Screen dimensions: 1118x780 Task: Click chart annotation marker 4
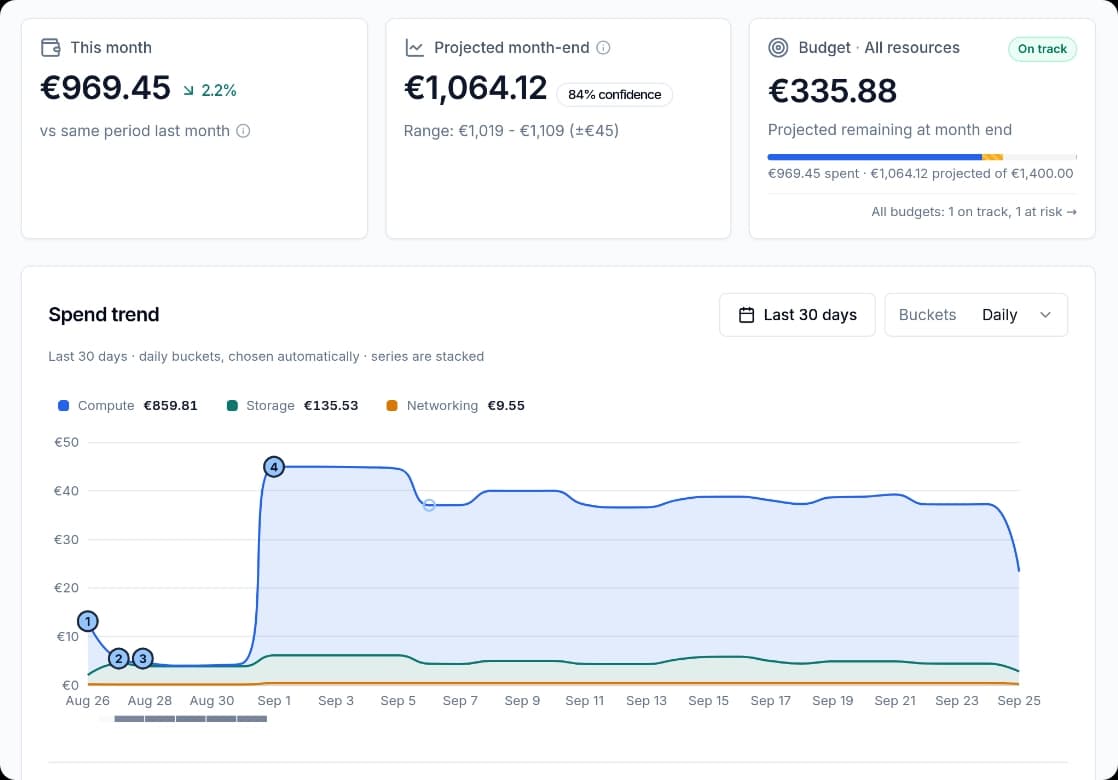coord(274,467)
